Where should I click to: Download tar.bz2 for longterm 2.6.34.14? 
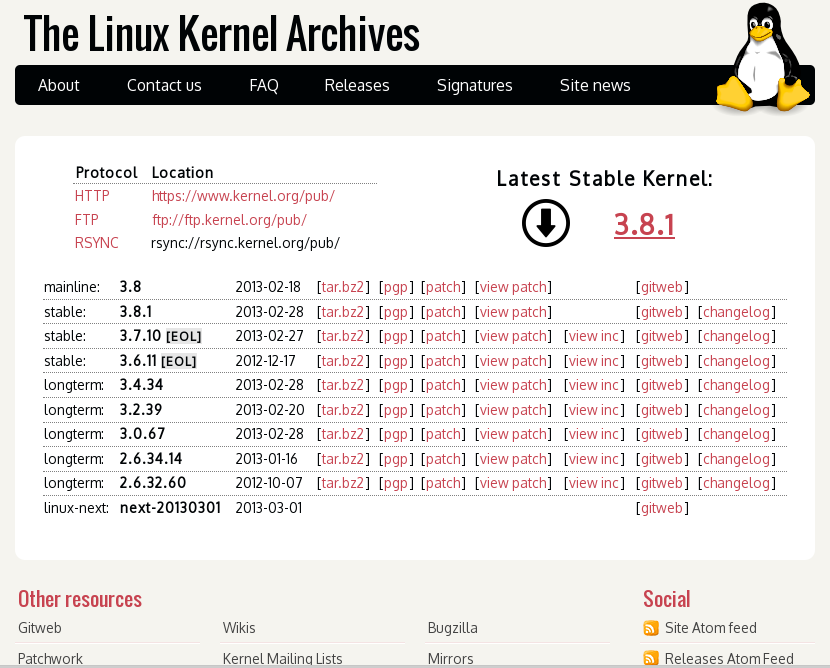pos(343,459)
